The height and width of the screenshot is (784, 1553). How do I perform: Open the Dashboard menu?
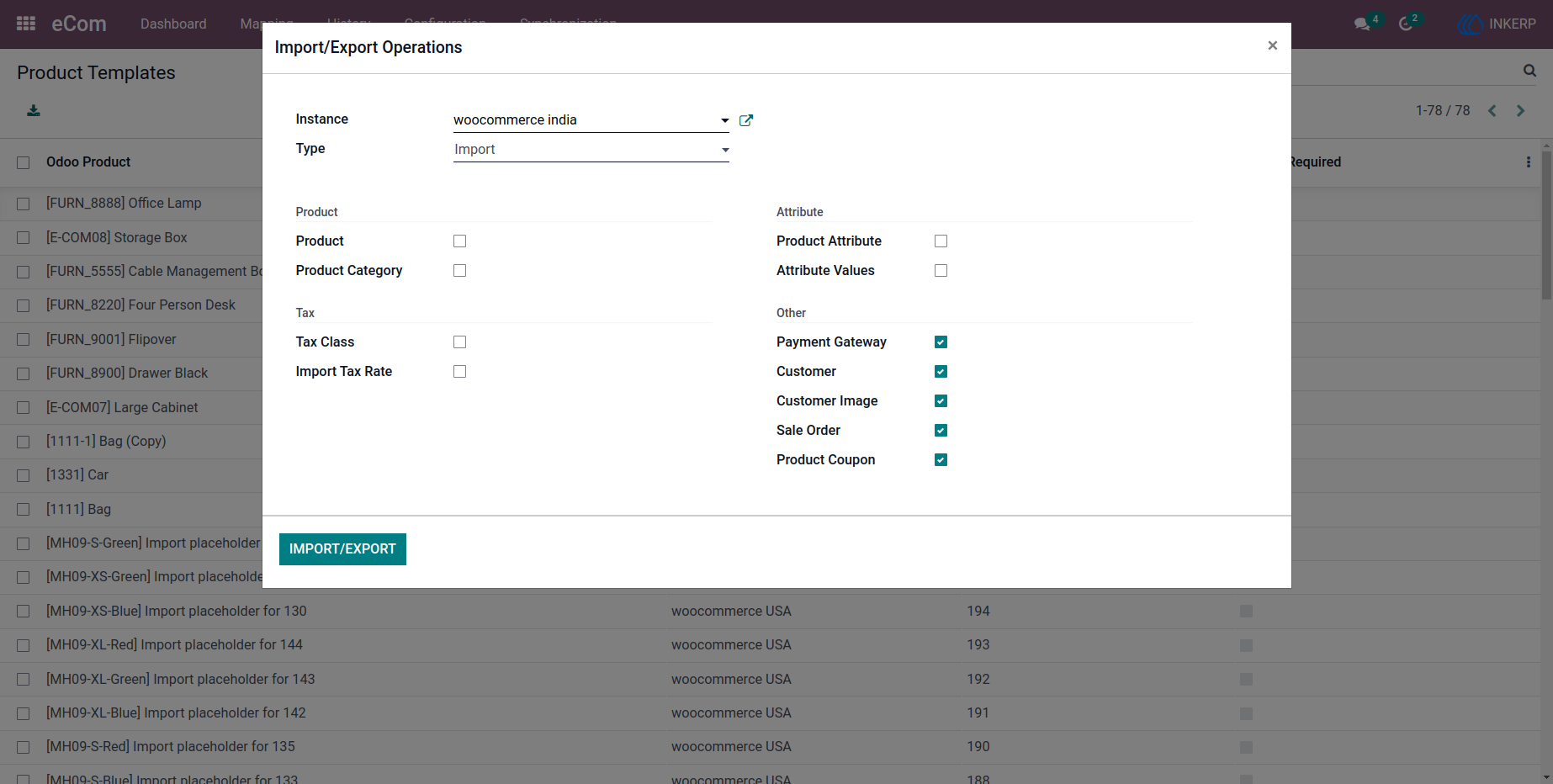[173, 24]
